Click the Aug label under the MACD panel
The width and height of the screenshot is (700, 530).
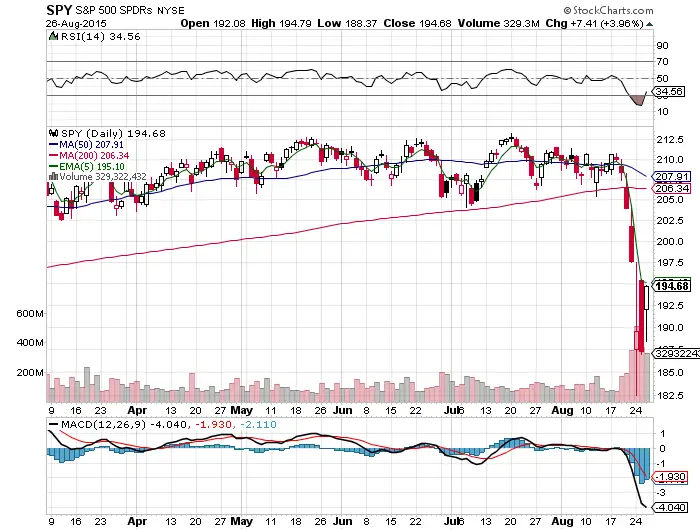click(562, 521)
